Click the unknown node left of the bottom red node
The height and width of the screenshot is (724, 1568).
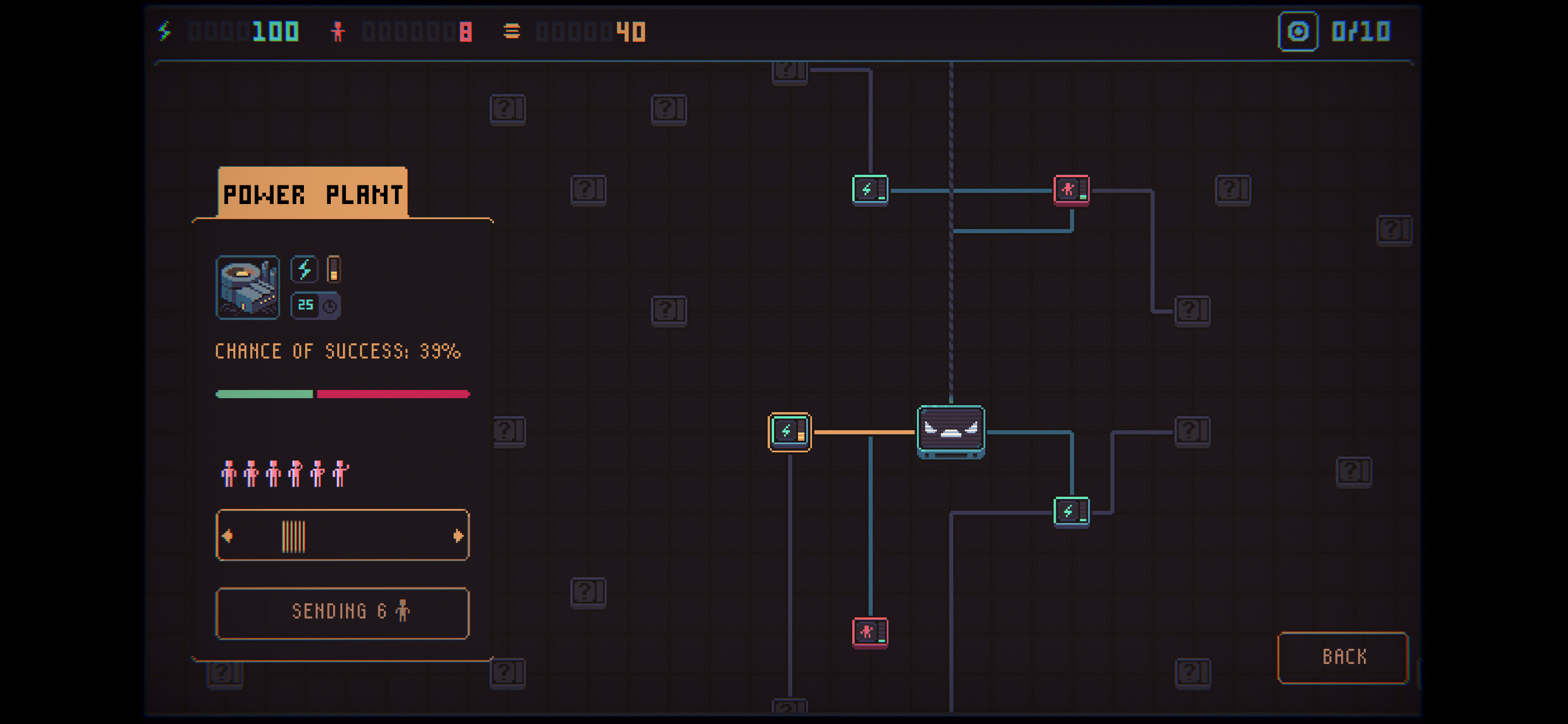click(588, 592)
